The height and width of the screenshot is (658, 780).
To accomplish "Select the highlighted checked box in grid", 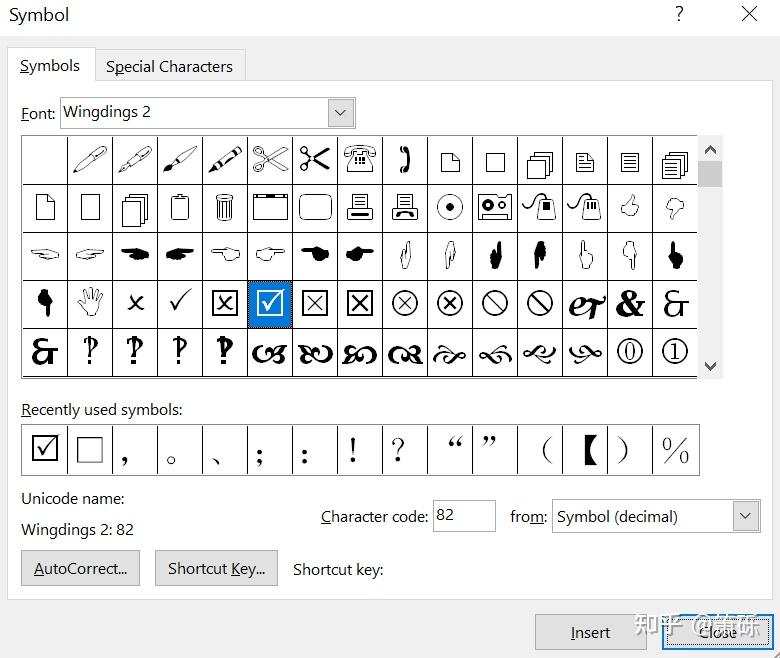I will click(270, 303).
